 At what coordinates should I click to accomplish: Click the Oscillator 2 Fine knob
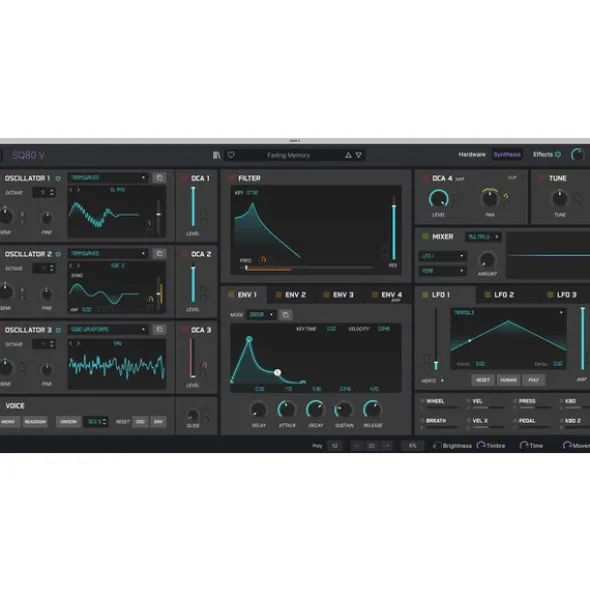pyautogui.click(x=46, y=294)
